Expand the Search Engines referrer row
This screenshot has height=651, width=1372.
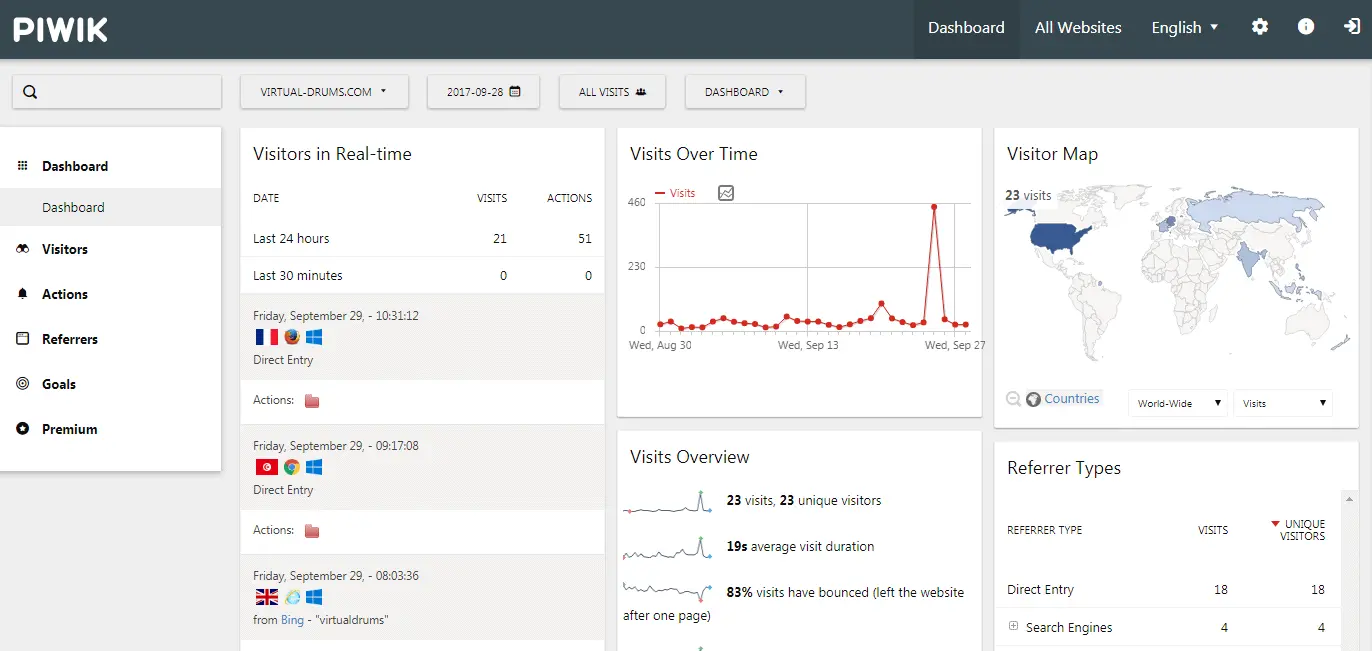point(1013,627)
